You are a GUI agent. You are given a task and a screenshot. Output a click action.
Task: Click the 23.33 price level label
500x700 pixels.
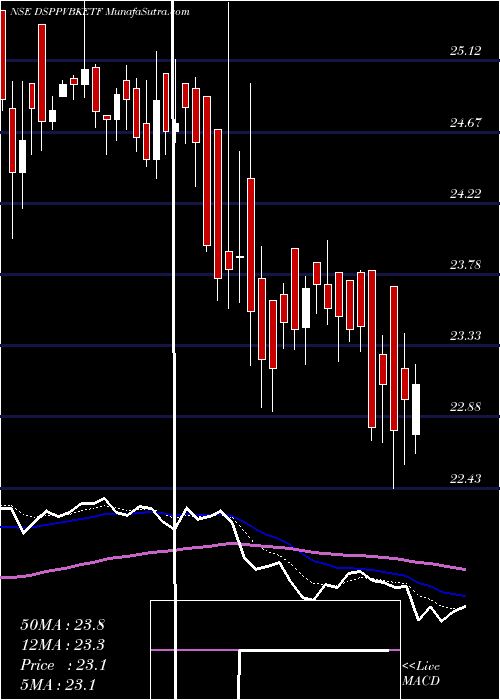(x=465, y=336)
